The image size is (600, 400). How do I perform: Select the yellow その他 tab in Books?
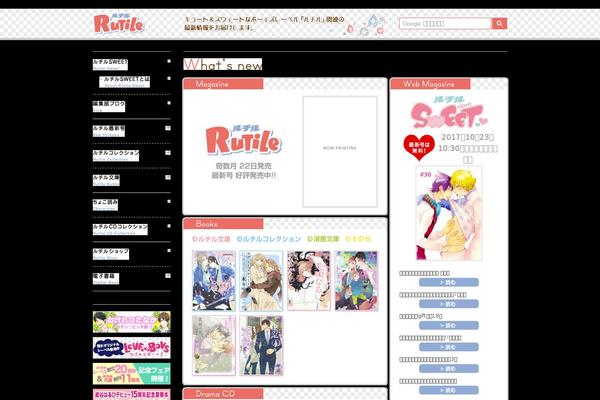tap(358, 239)
